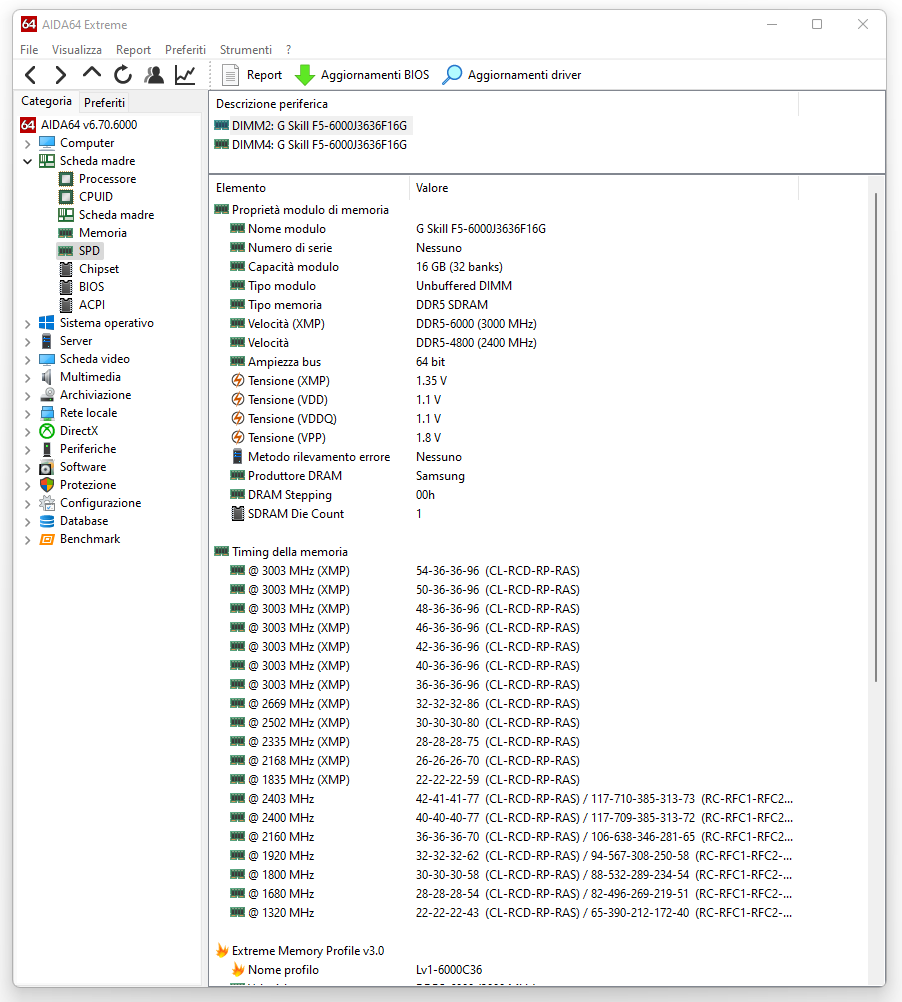Screen dimensions: 902x1002
Task: Refresh the current page with the refresh icon
Action: [x=123, y=75]
